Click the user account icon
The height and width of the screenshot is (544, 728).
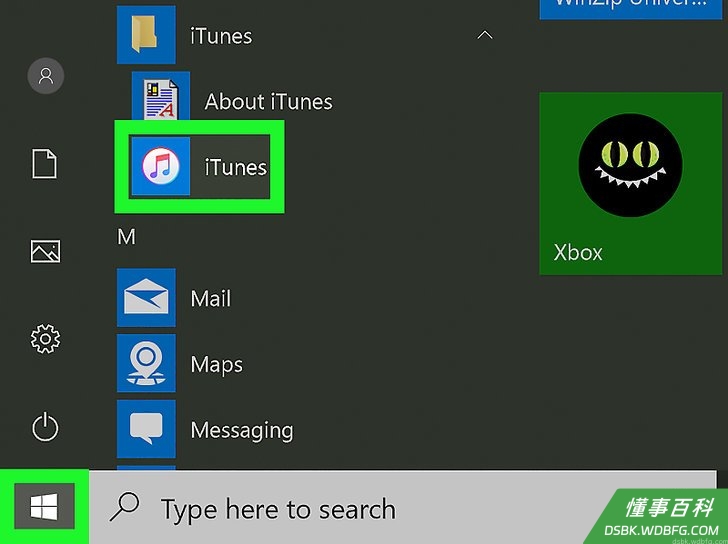click(46, 76)
